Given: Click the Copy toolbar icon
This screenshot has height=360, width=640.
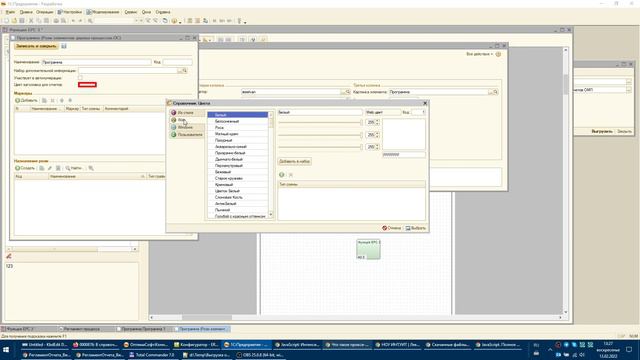Looking at the screenshot, I should tap(39, 20).
